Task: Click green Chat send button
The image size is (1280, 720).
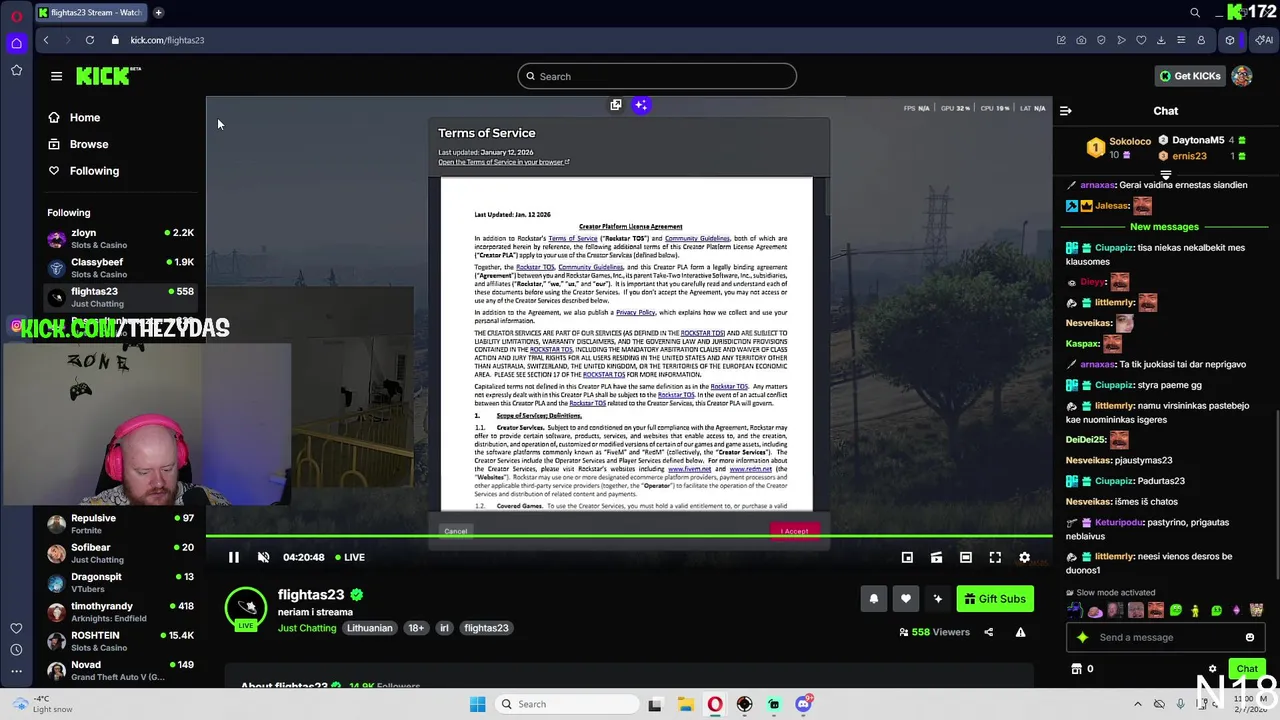Action: [x=1247, y=669]
